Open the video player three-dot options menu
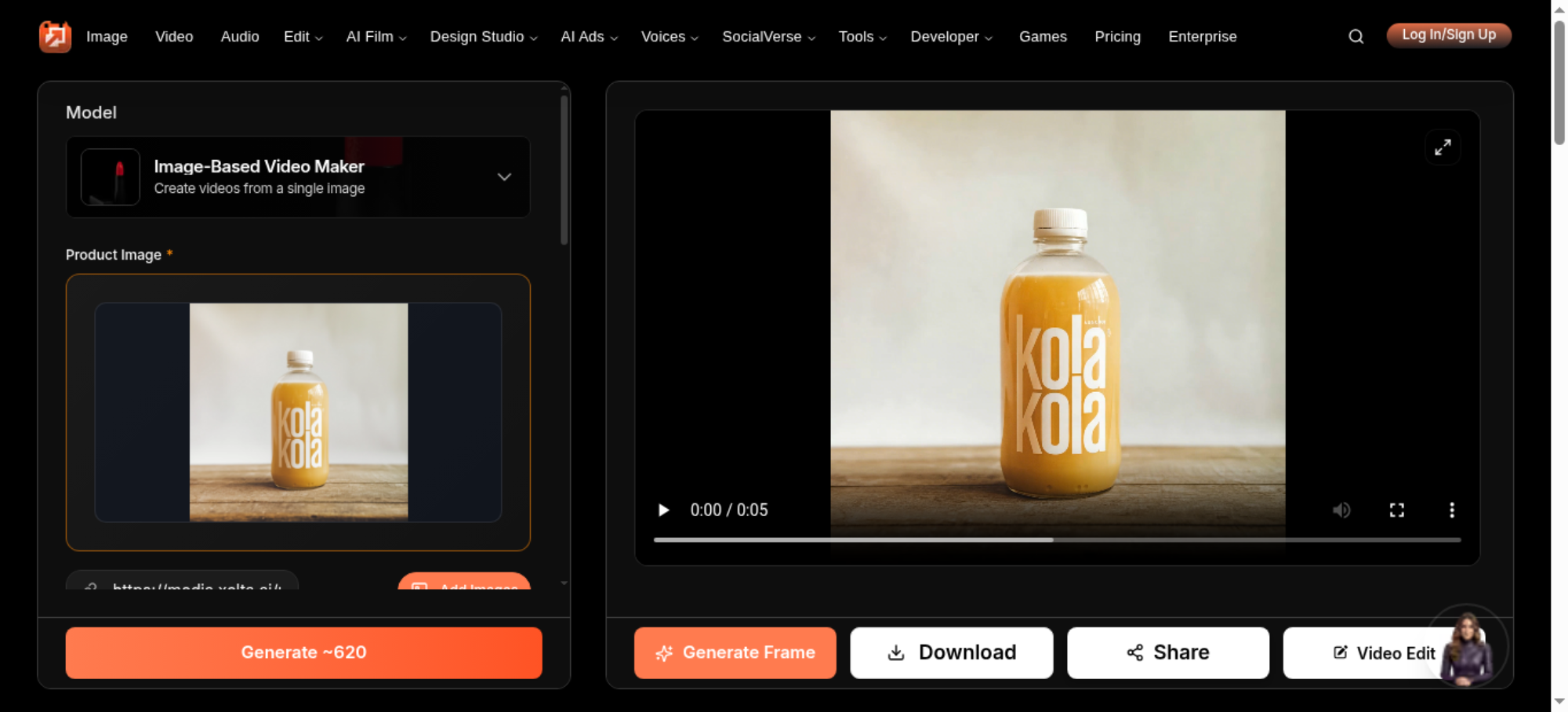 coord(1452,510)
